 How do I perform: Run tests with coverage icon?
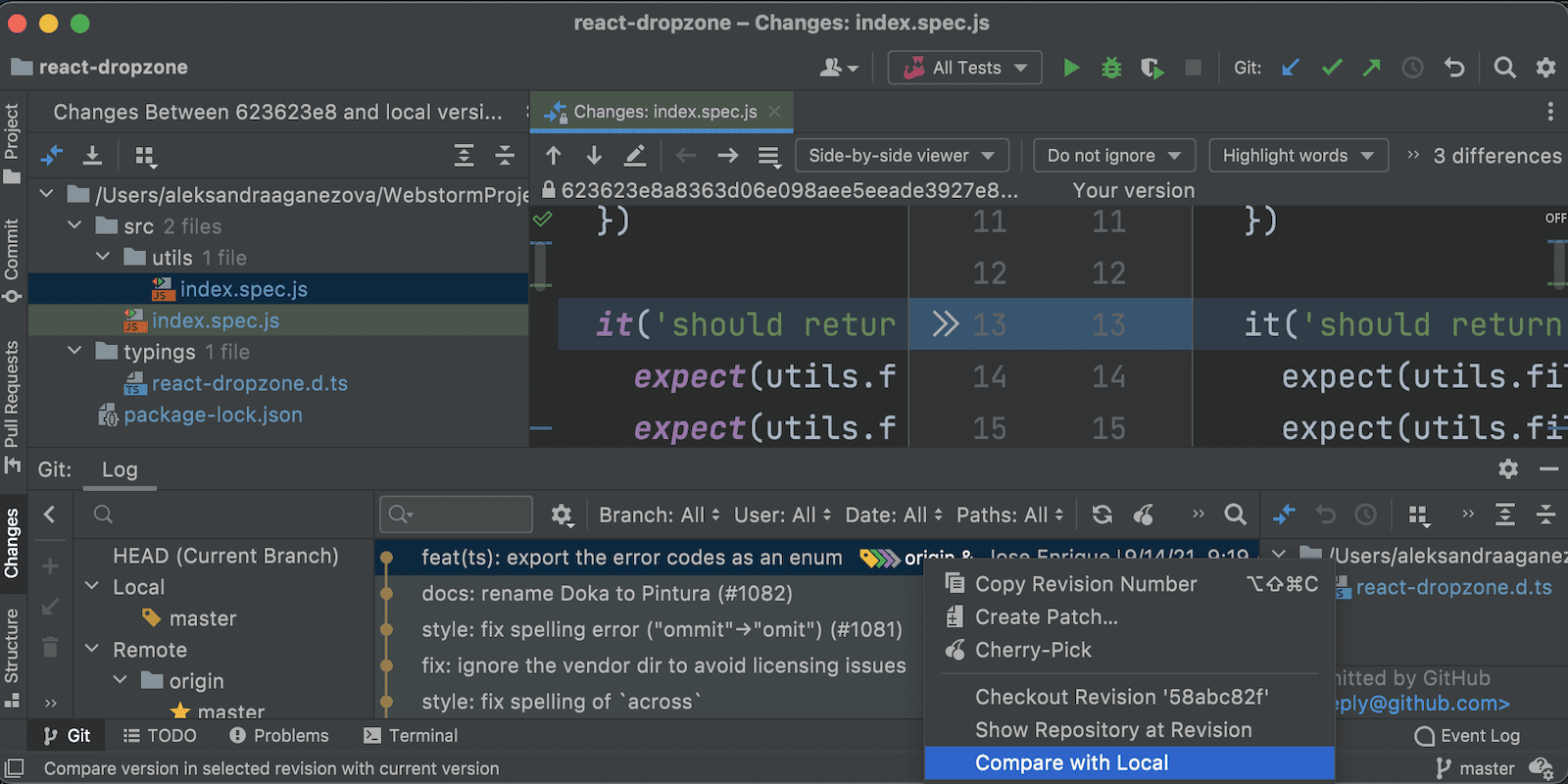[1152, 68]
